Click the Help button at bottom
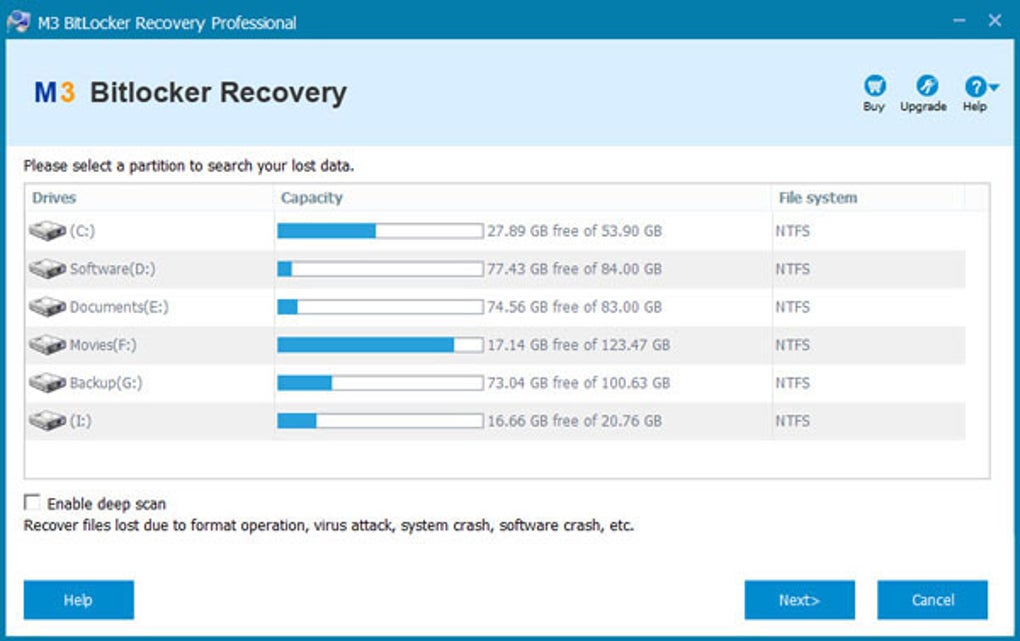The width and height of the screenshot is (1020, 641). tap(79, 600)
